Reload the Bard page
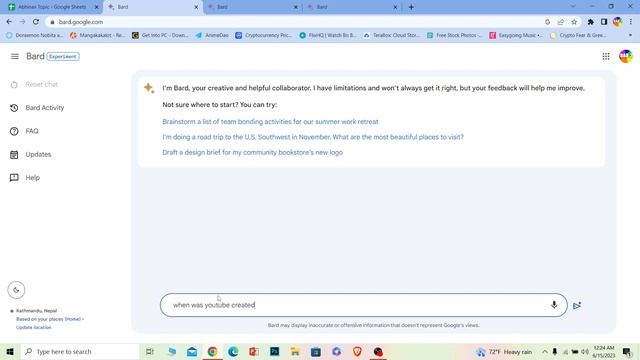 (x=36, y=22)
